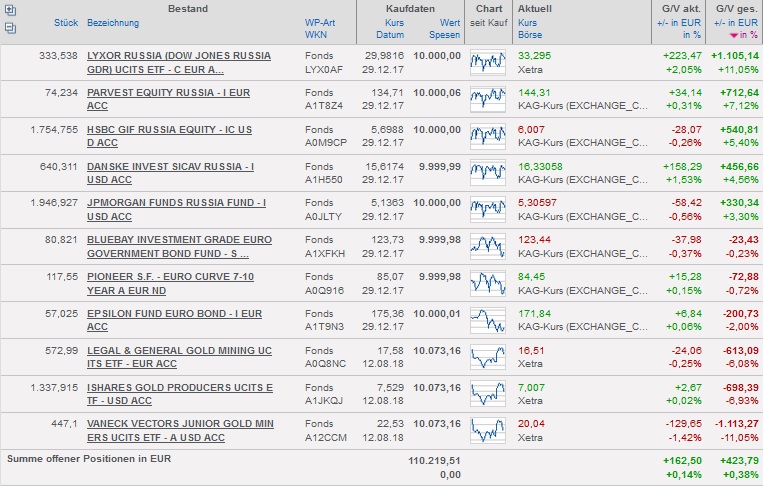Collapse all rows with the minus icon
The width and height of the screenshot is (763, 486).
[10, 28]
